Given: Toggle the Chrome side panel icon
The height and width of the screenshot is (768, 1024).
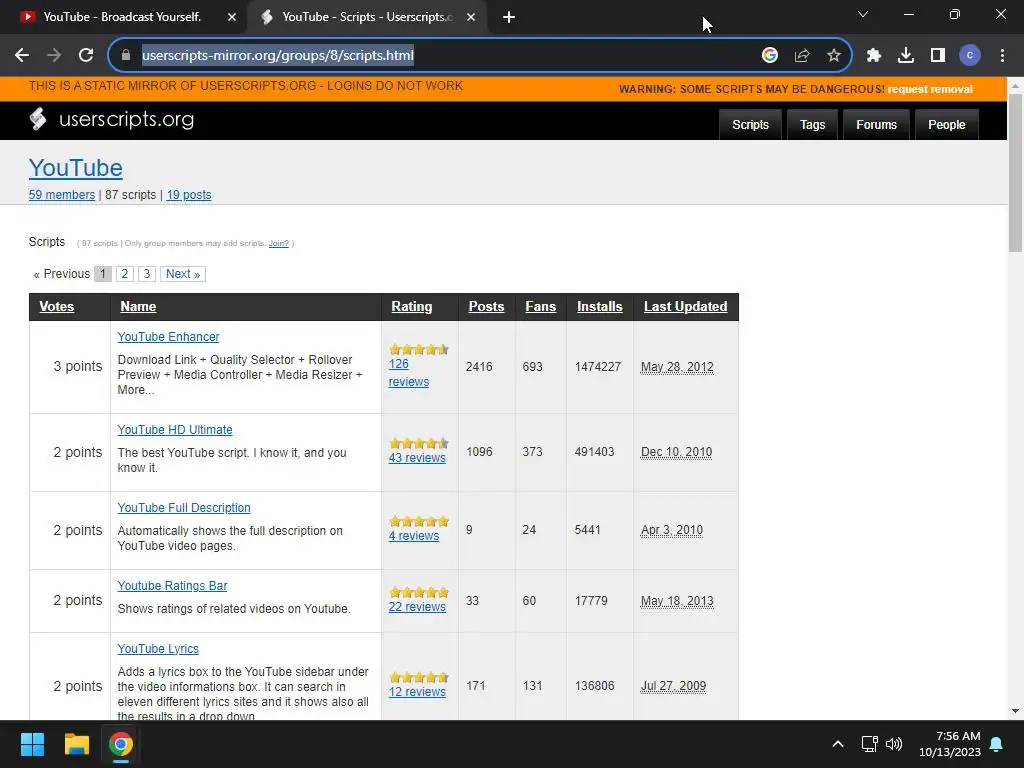Looking at the screenshot, I should pos(938,56).
